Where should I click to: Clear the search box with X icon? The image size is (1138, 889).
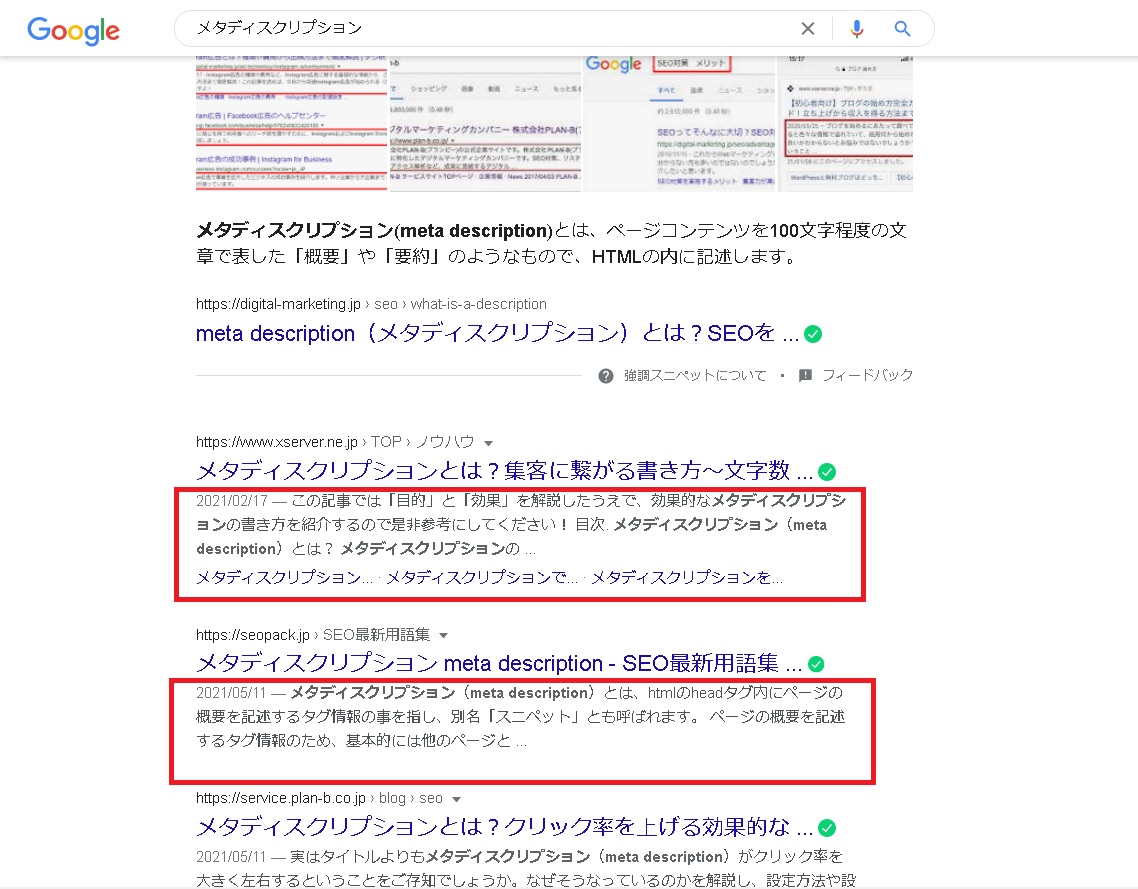808,28
